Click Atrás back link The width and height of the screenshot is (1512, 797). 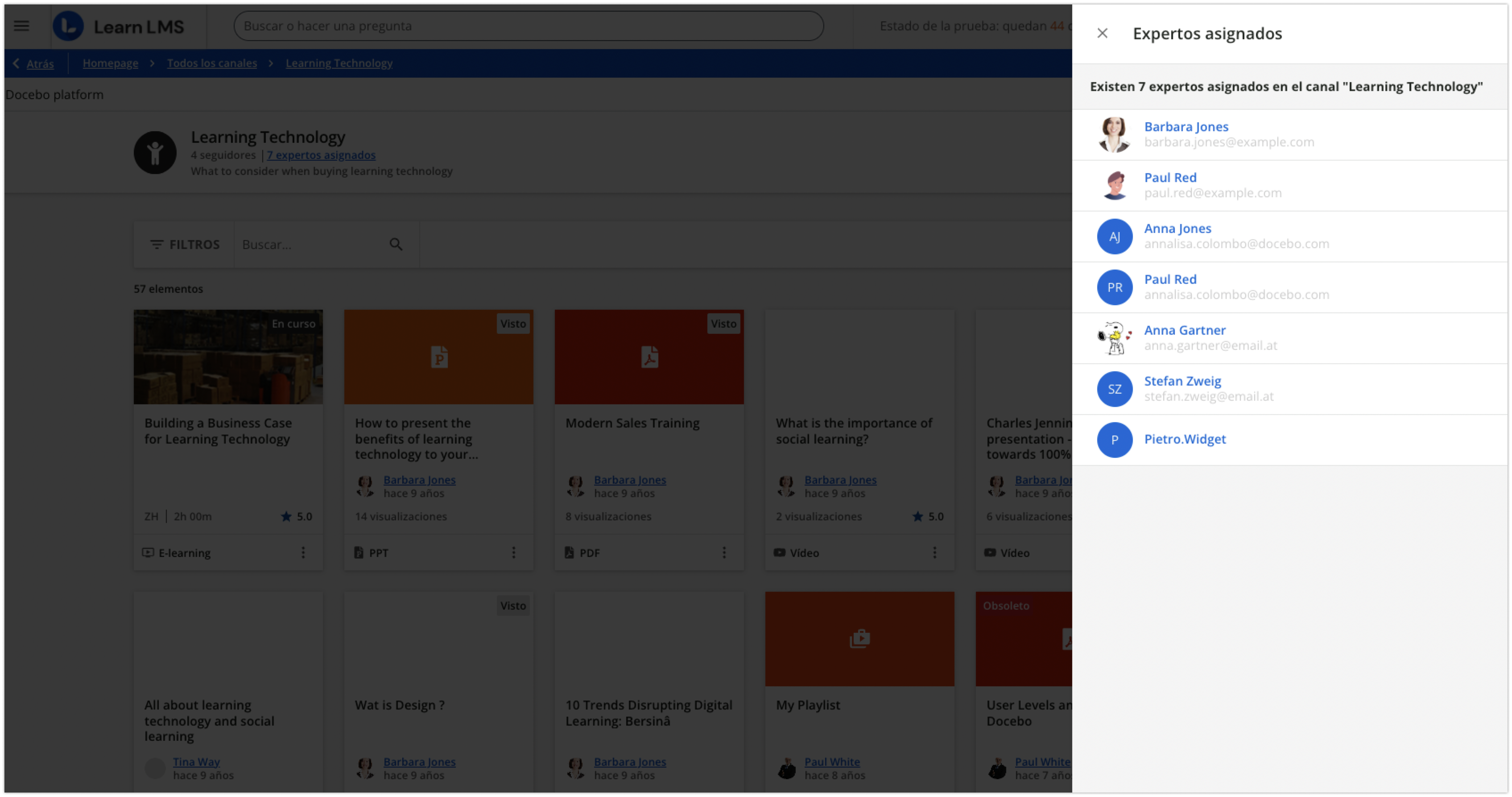[39, 63]
